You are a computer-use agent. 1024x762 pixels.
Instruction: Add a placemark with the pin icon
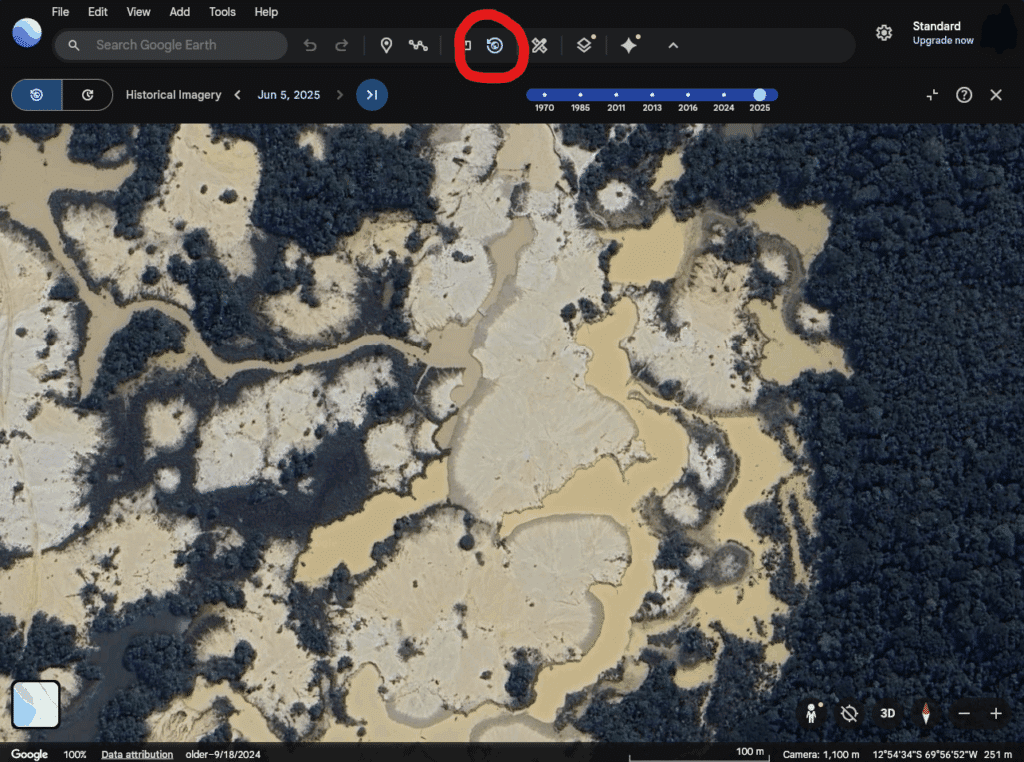[386, 45]
